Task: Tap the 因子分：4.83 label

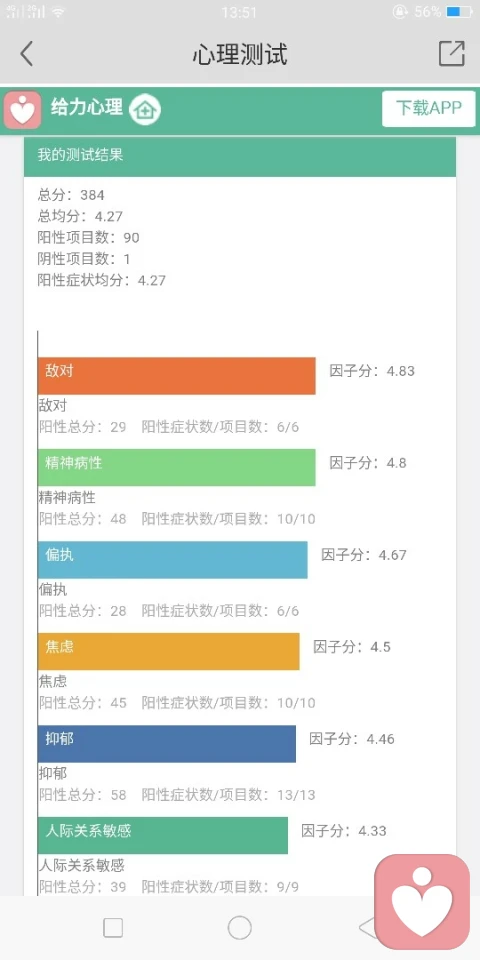Action: pos(372,371)
